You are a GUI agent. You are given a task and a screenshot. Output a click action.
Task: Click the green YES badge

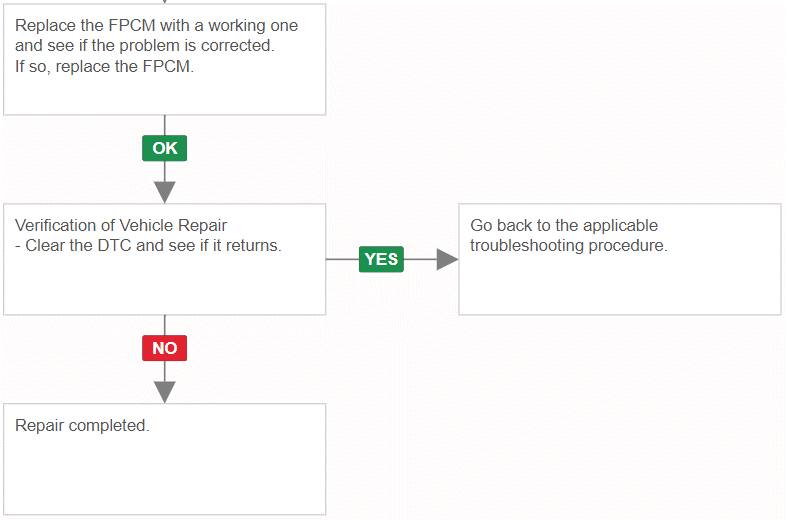381,259
